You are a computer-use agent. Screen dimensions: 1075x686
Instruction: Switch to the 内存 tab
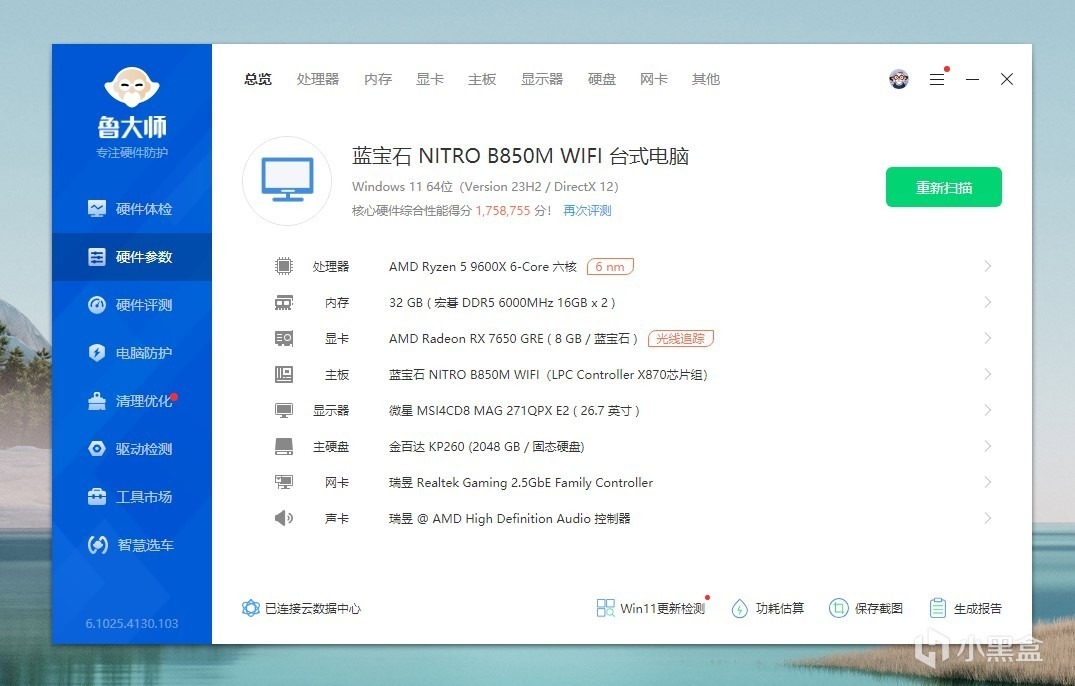point(378,79)
